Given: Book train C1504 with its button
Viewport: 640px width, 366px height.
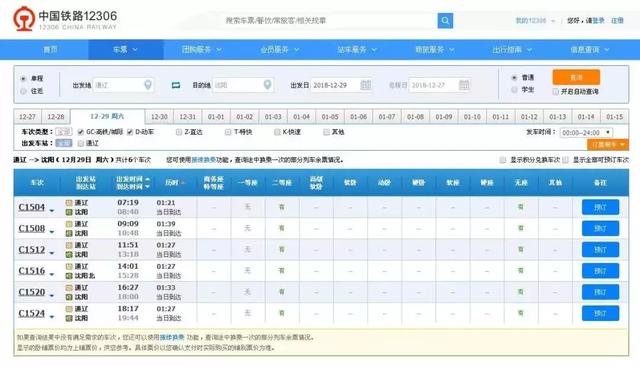Looking at the screenshot, I should pyautogui.click(x=600, y=207).
